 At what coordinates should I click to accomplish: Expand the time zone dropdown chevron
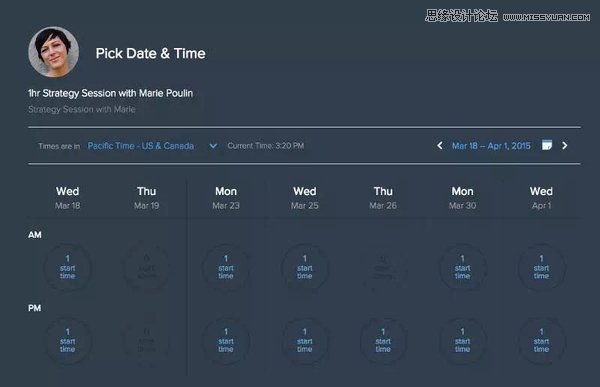pyautogui.click(x=213, y=146)
